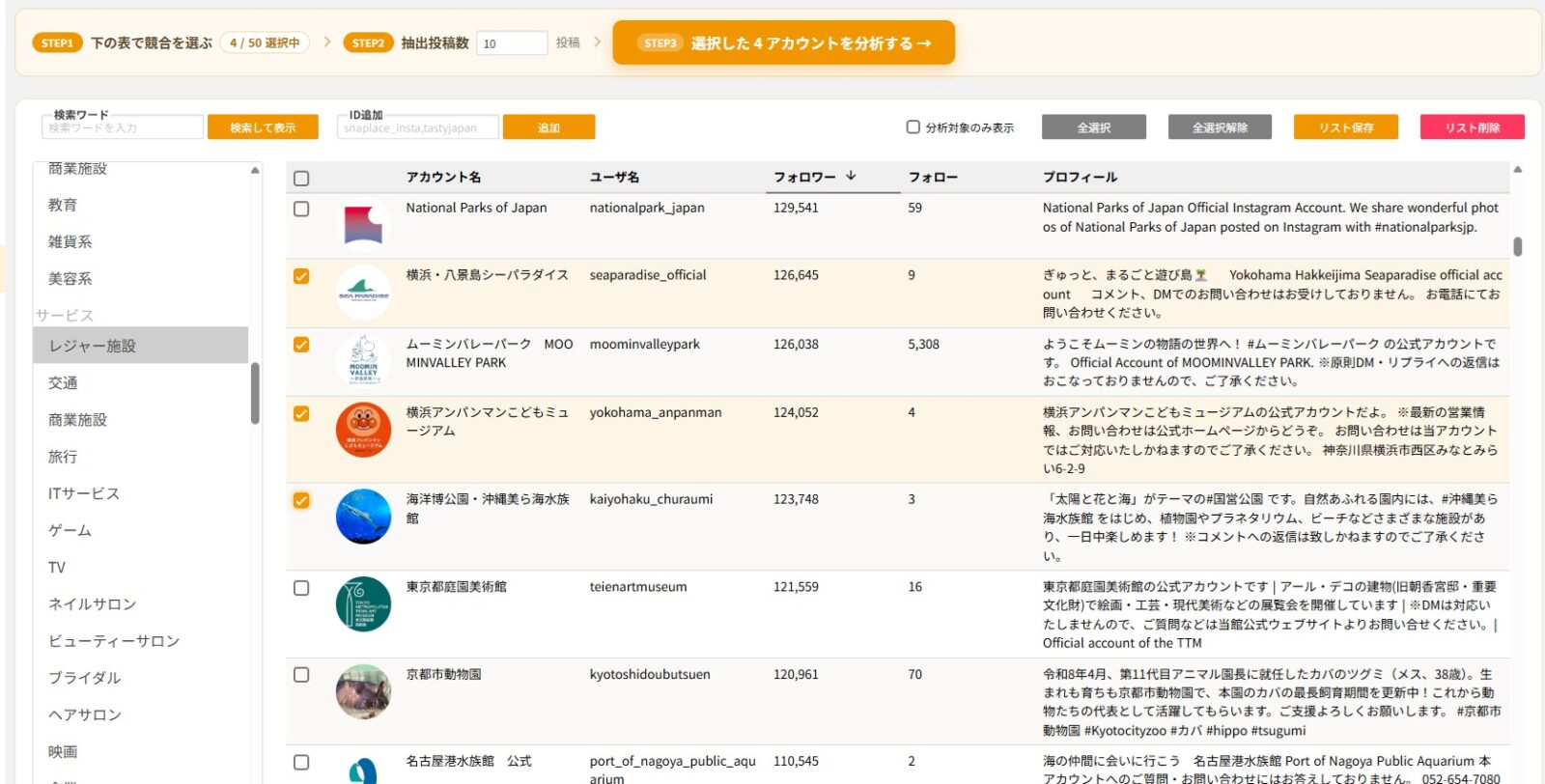Viewport: 1545px width, 784px height.
Task: Click the STEP2 badge
Action: [x=368, y=43]
